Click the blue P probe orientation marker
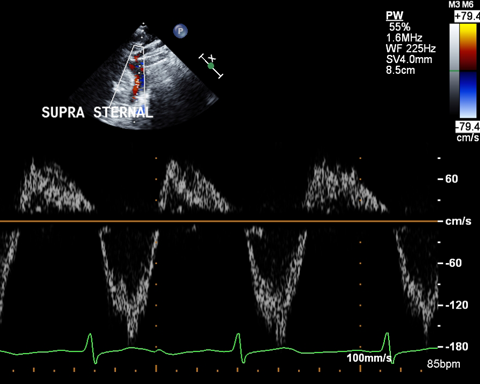 (x=180, y=31)
